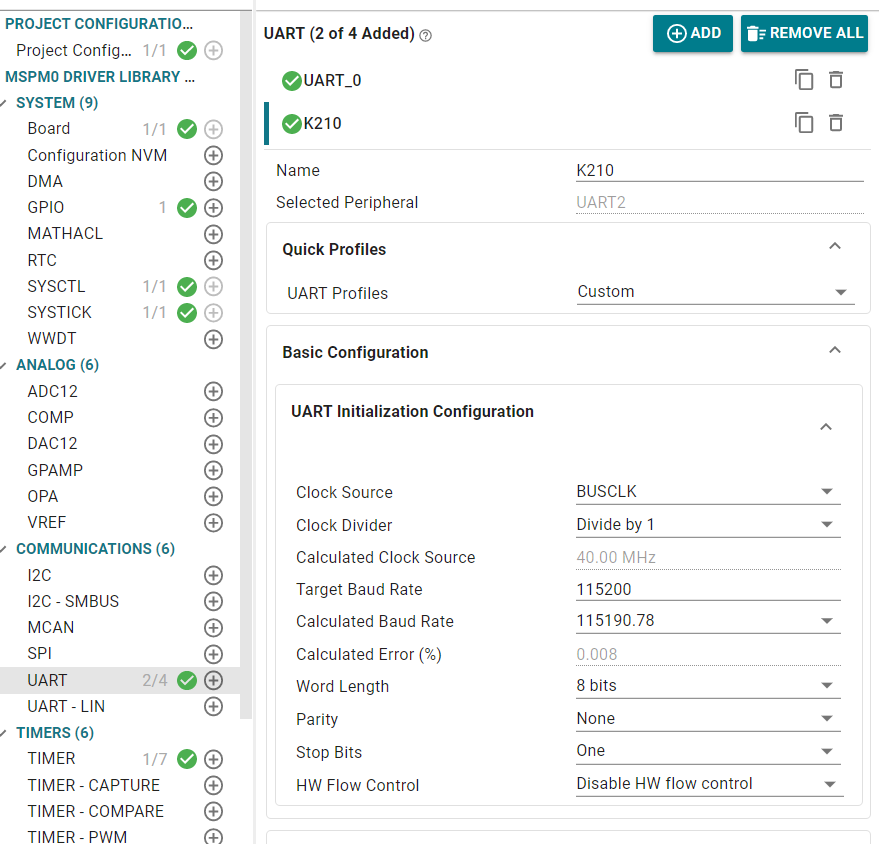Collapse the ANALOG (6) category
The height and width of the screenshot is (844, 879).
pyautogui.click(x=3, y=365)
